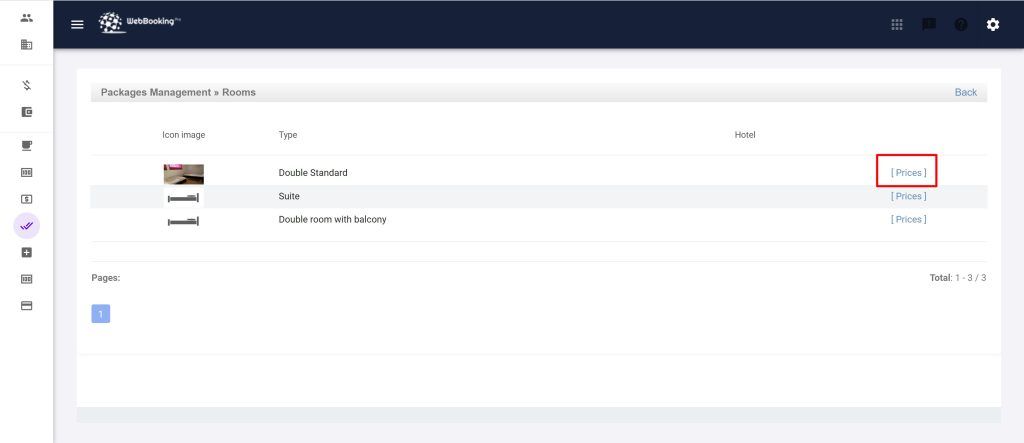The height and width of the screenshot is (443, 1024).
Task: Click the Back link
Action: 965,92
